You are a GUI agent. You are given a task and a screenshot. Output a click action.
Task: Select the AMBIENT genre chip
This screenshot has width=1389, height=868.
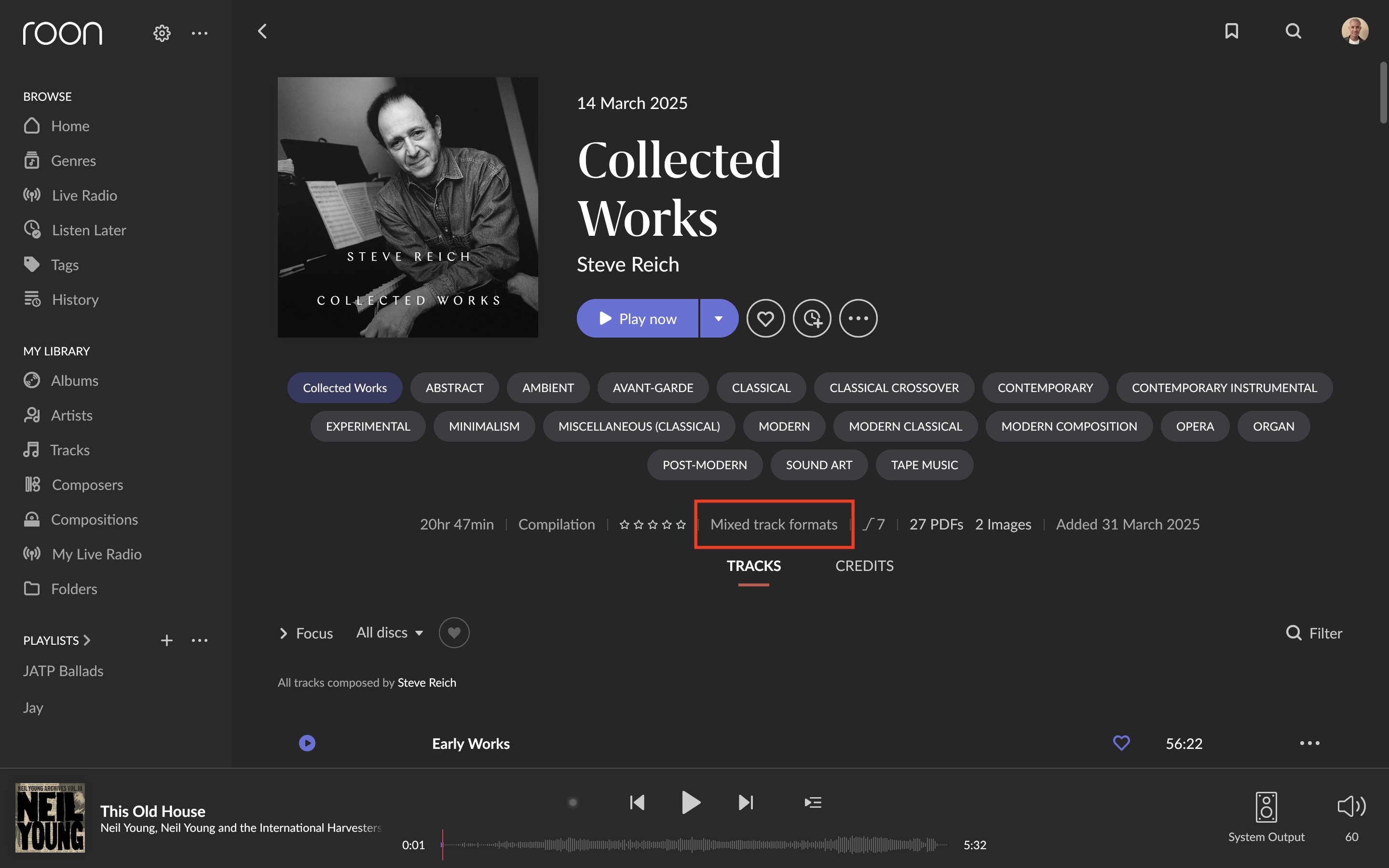coord(547,388)
